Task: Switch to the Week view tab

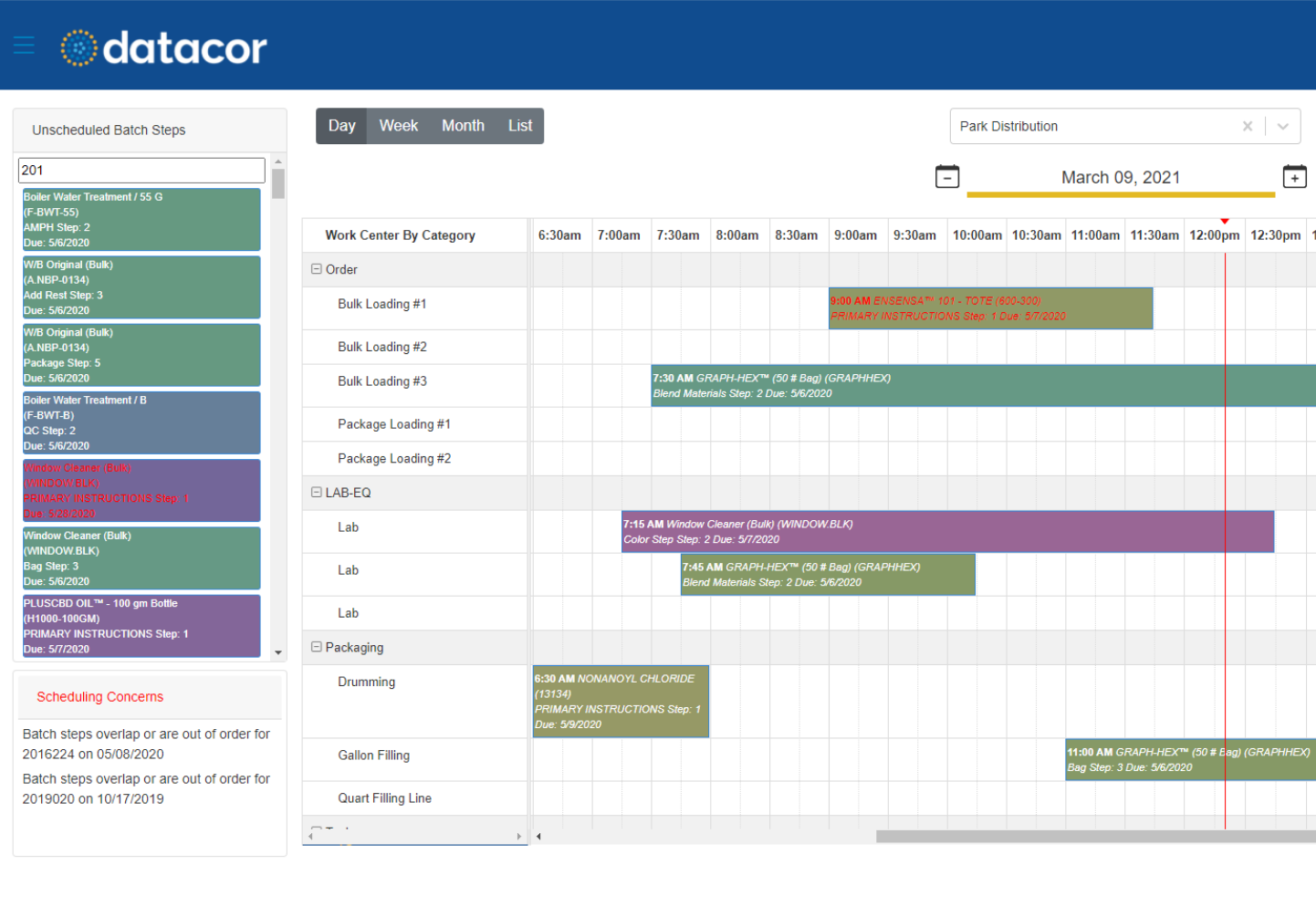Action: pos(398,126)
